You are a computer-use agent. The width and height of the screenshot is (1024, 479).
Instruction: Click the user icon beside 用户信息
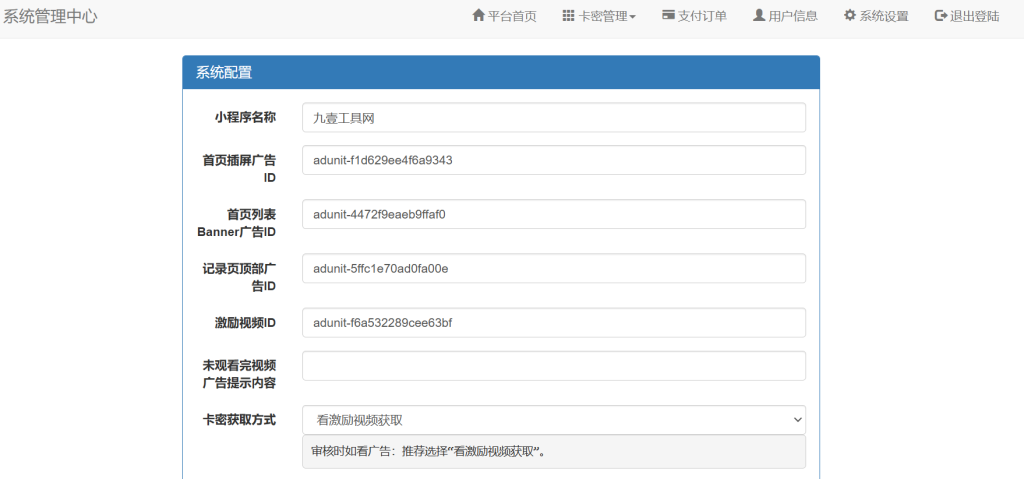(x=759, y=16)
